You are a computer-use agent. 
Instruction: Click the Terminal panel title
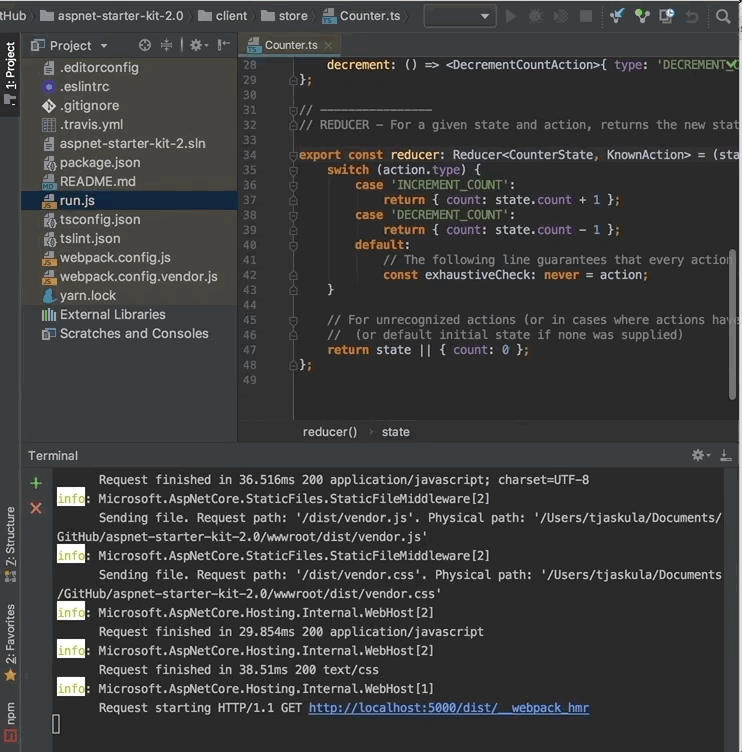(53, 456)
